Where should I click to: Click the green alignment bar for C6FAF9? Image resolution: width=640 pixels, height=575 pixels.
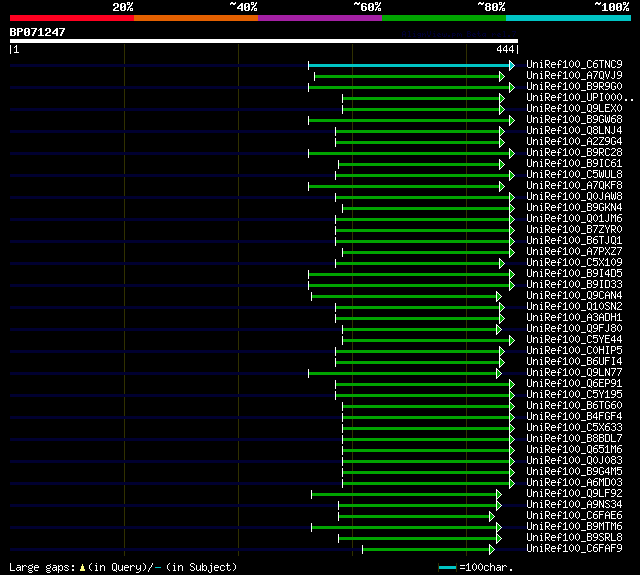point(426,550)
